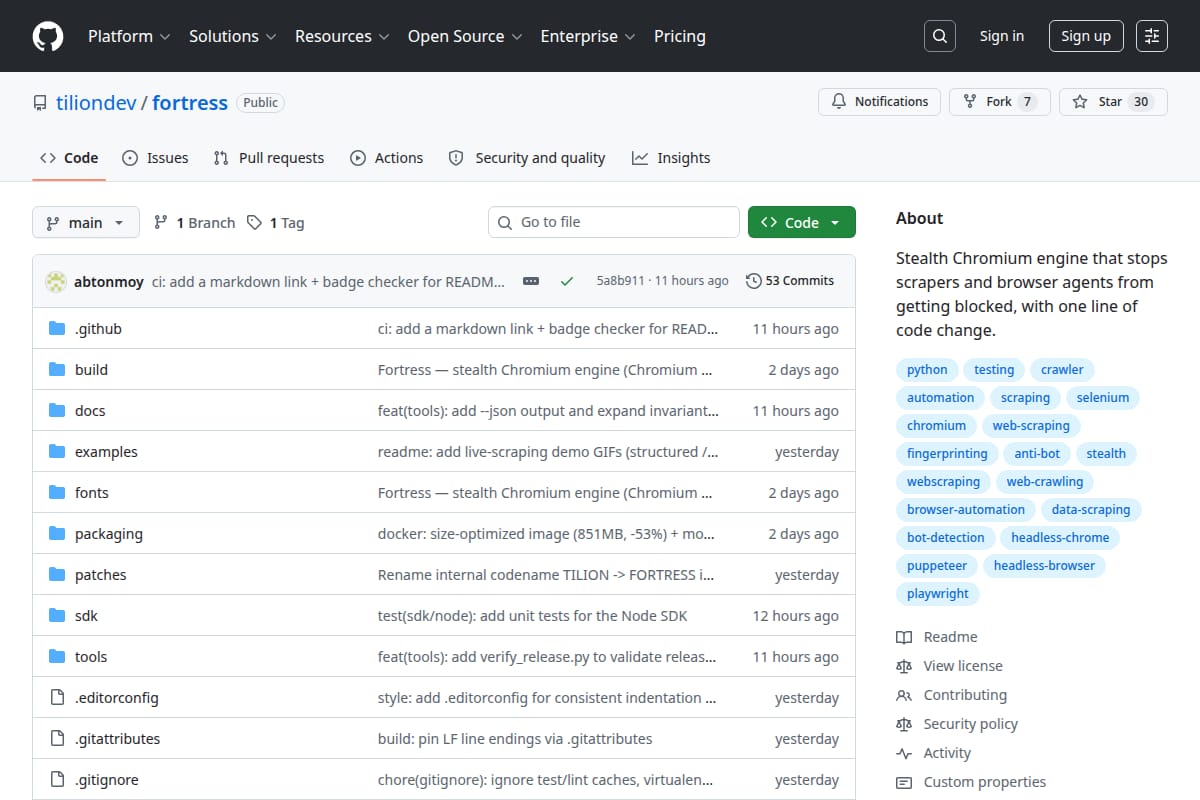This screenshot has width=1200, height=800.
Task: Click the Go to file search field
Action: point(614,222)
